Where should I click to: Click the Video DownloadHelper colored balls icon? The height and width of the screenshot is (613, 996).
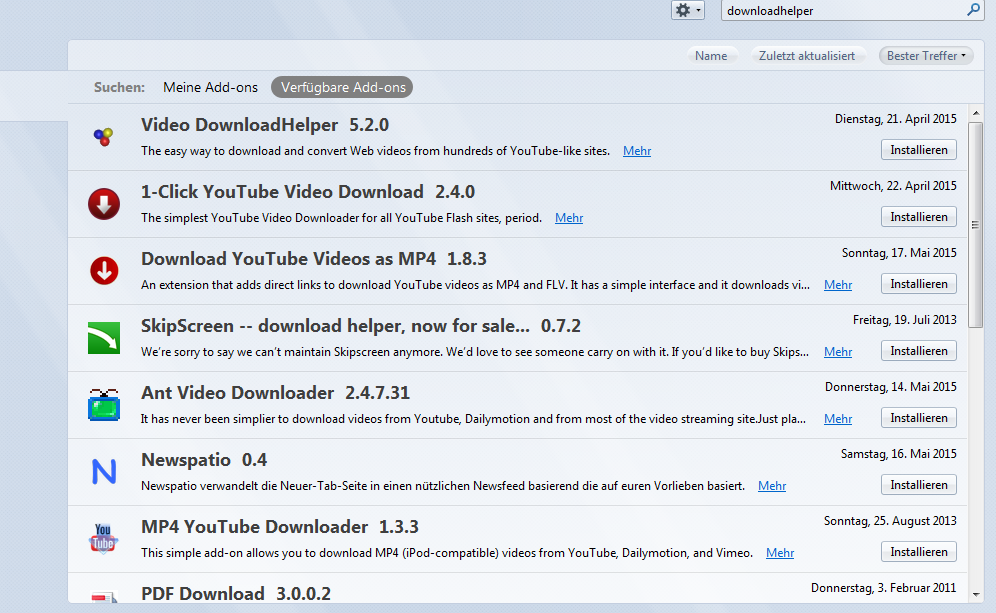tap(103, 137)
